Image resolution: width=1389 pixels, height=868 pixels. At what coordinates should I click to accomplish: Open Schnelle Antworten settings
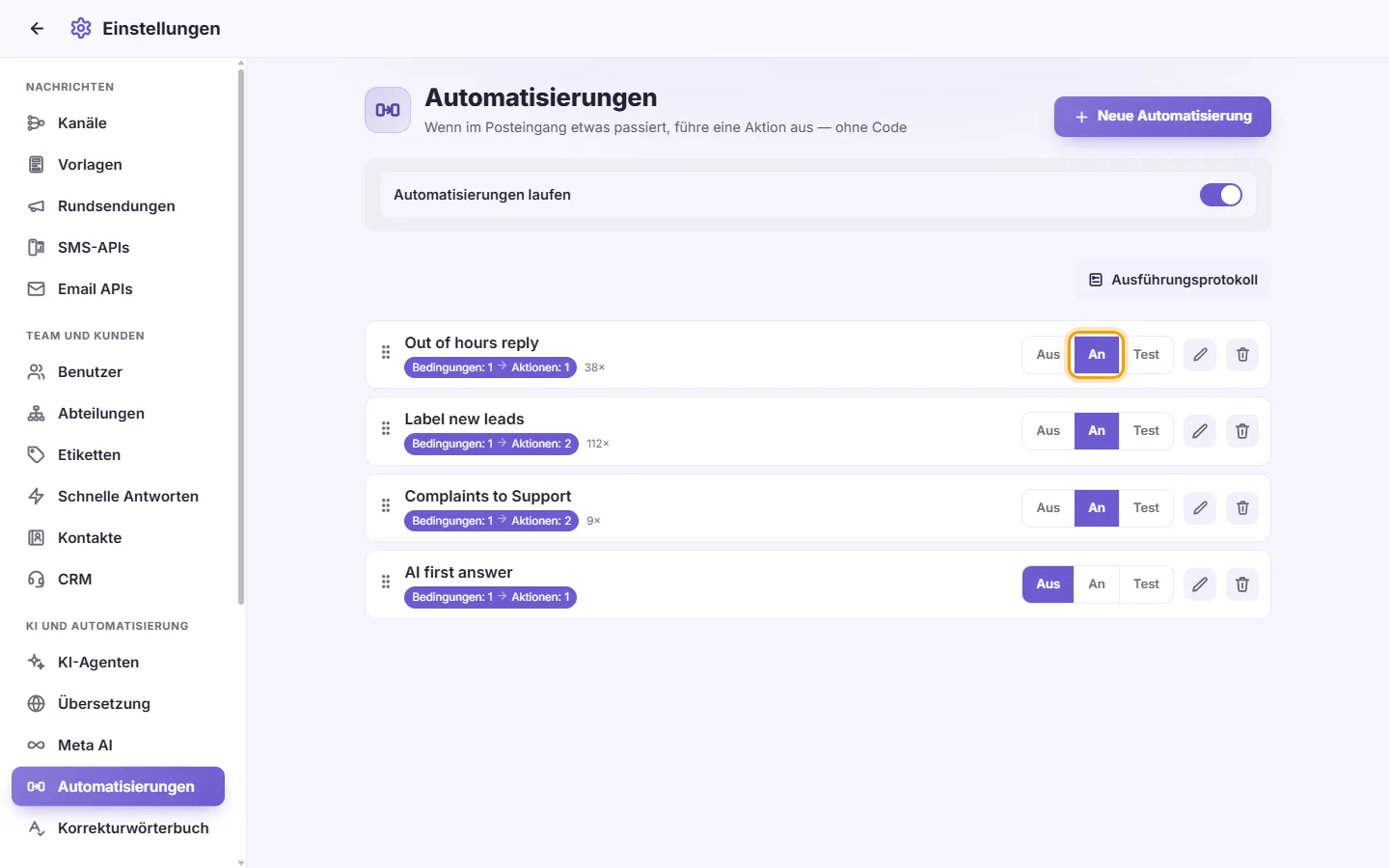pos(118,497)
